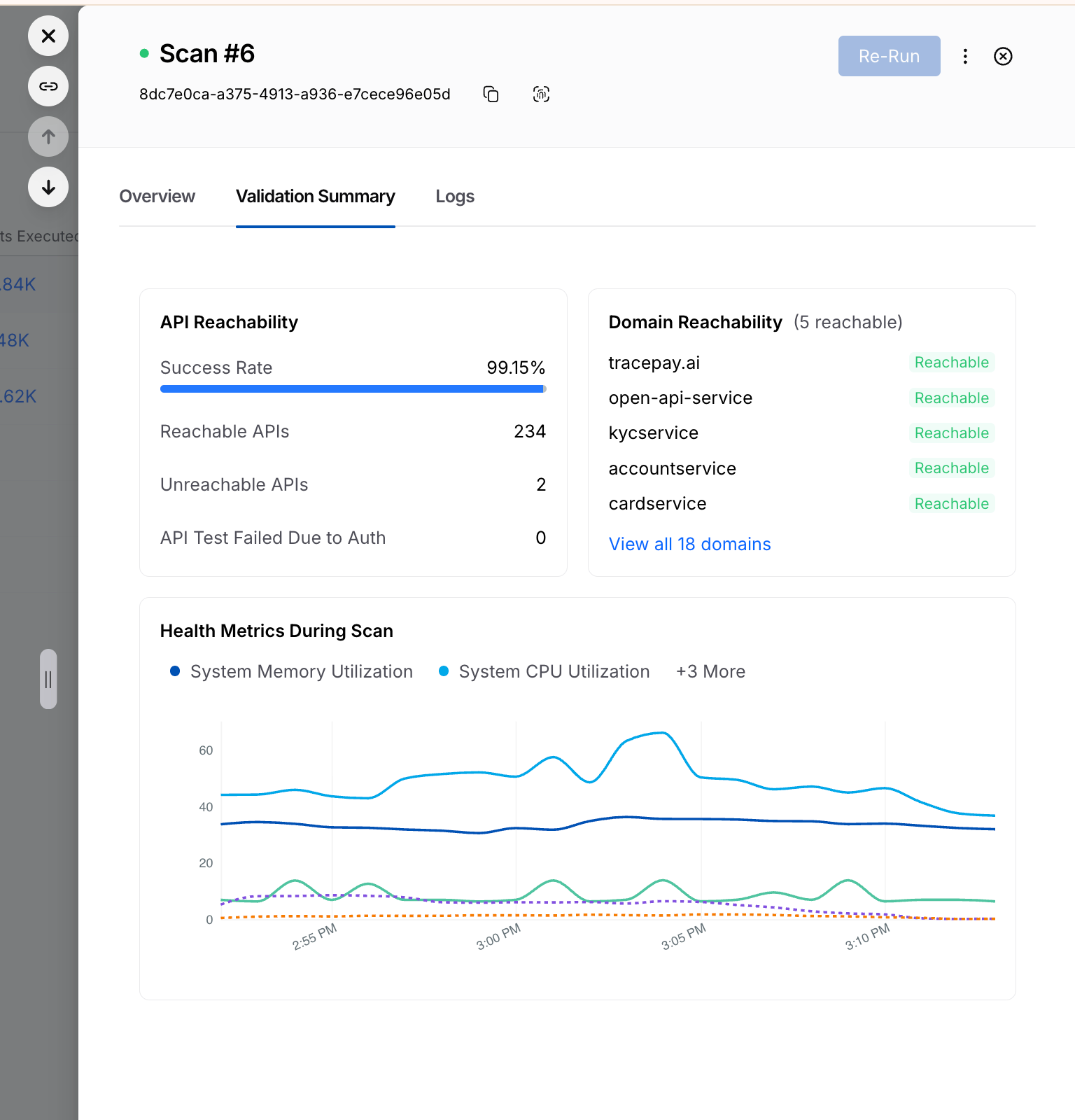Click the tracepay.ai domain name
This screenshot has height=1120, width=1075.
click(x=654, y=363)
